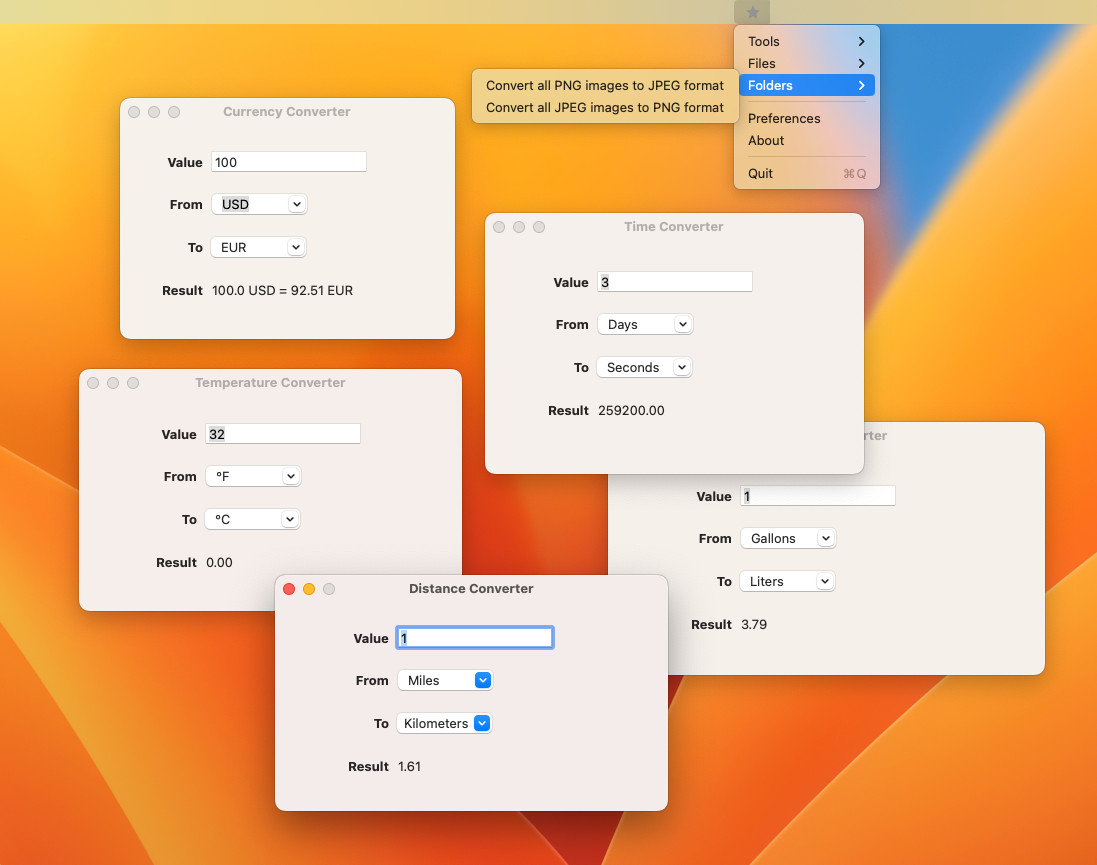The height and width of the screenshot is (865, 1097).
Task: Click the Distance Converter window title
Action: 471,589
